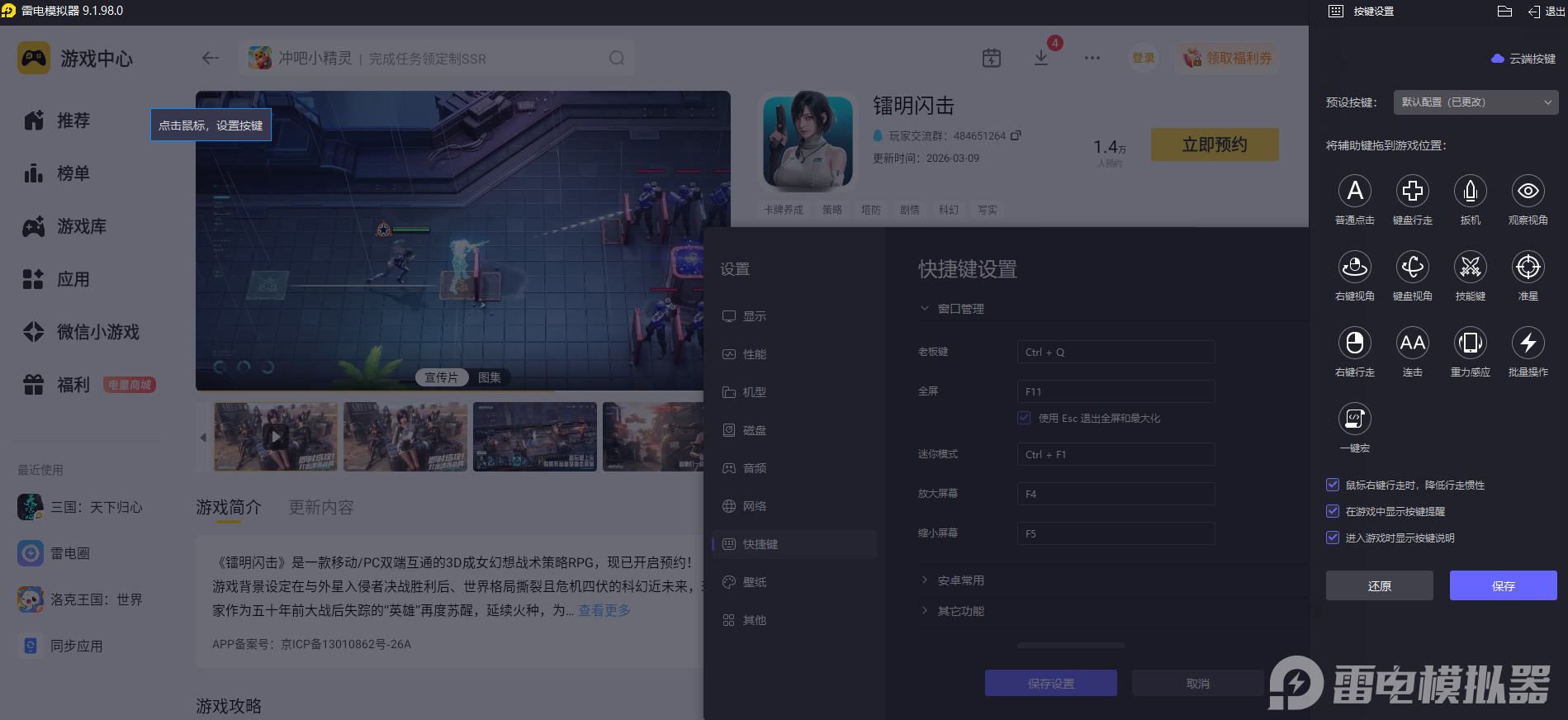Open 云端按键 cloud keymapping
The image size is (1568, 720).
(x=1523, y=59)
